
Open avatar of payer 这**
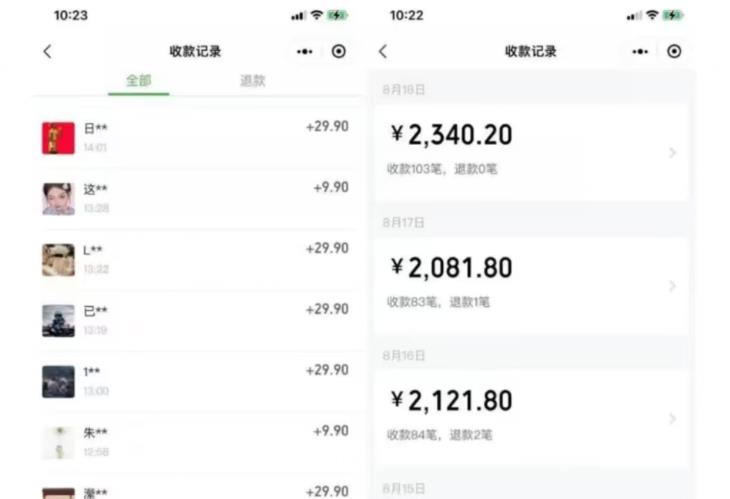[58, 198]
